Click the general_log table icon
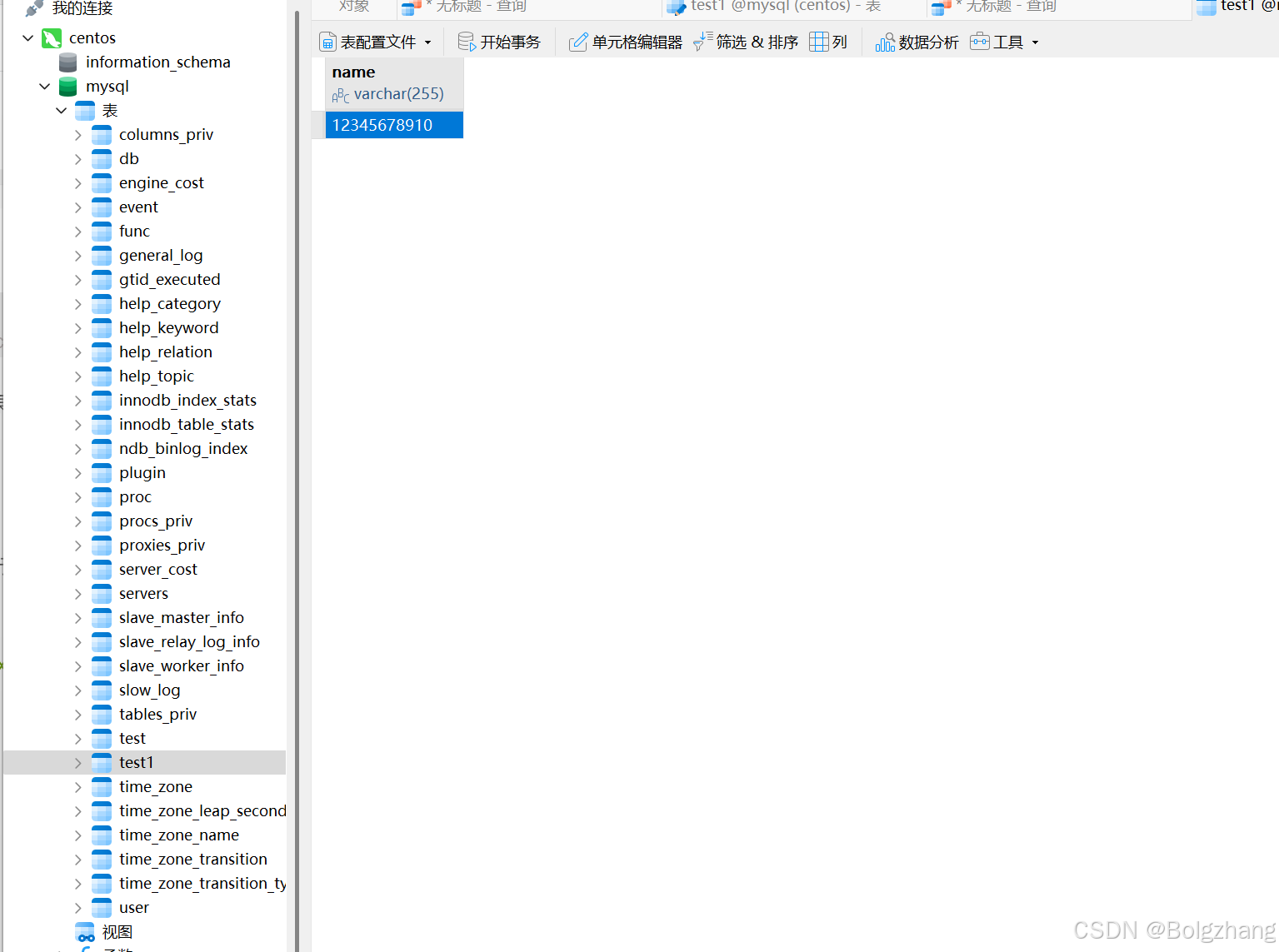Viewport: 1279px width, 952px height. pyautogui.click(x=102, y=256)
